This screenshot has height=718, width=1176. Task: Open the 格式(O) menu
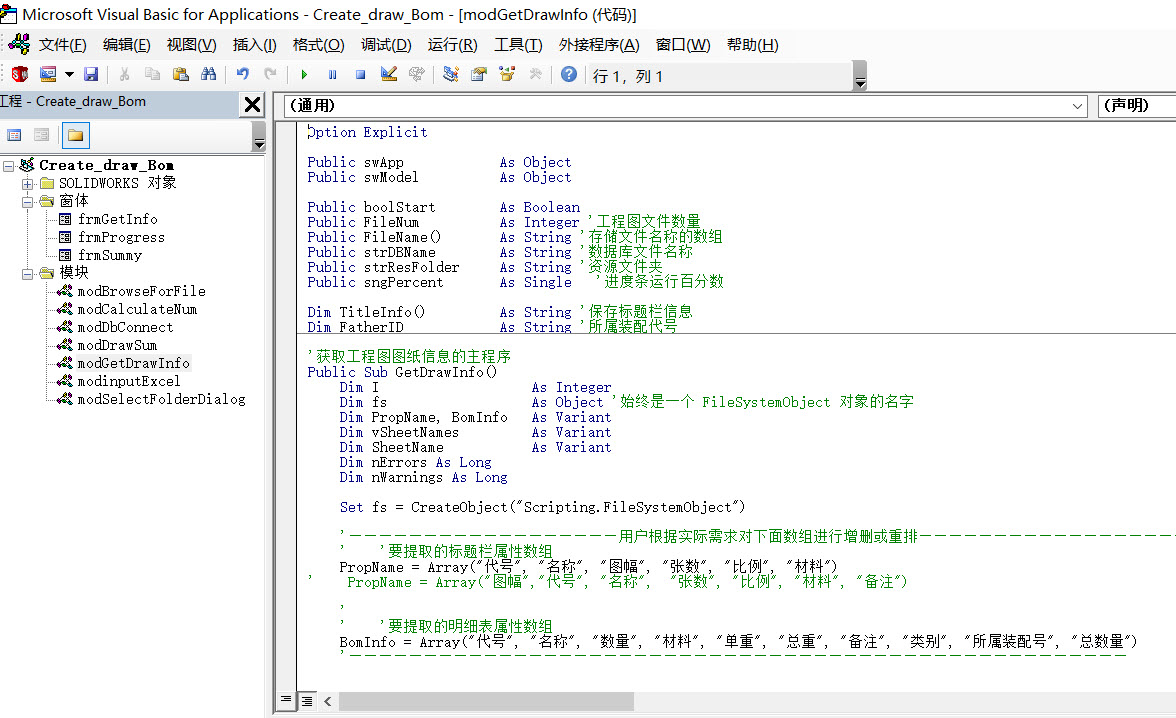[x=318, y=45]
